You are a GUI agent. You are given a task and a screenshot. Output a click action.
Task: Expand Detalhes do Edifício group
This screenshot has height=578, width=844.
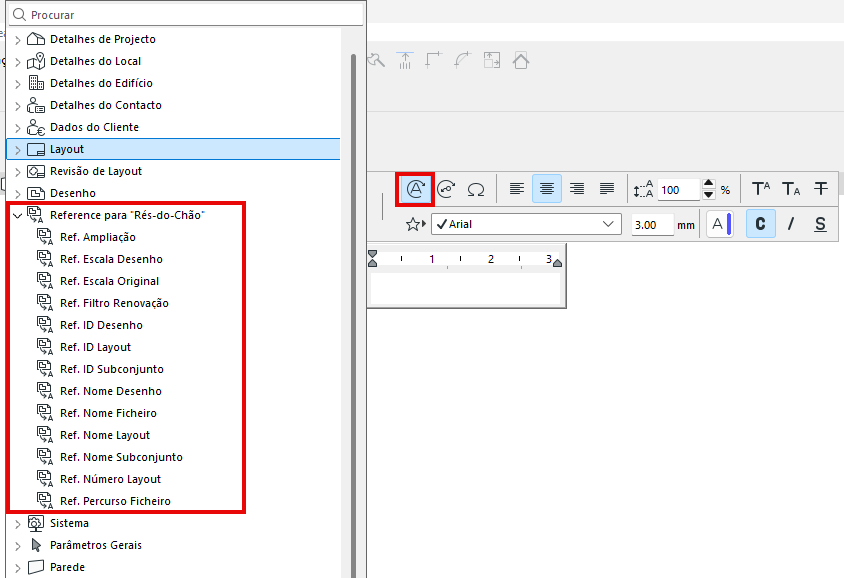(x=18, y=84)
